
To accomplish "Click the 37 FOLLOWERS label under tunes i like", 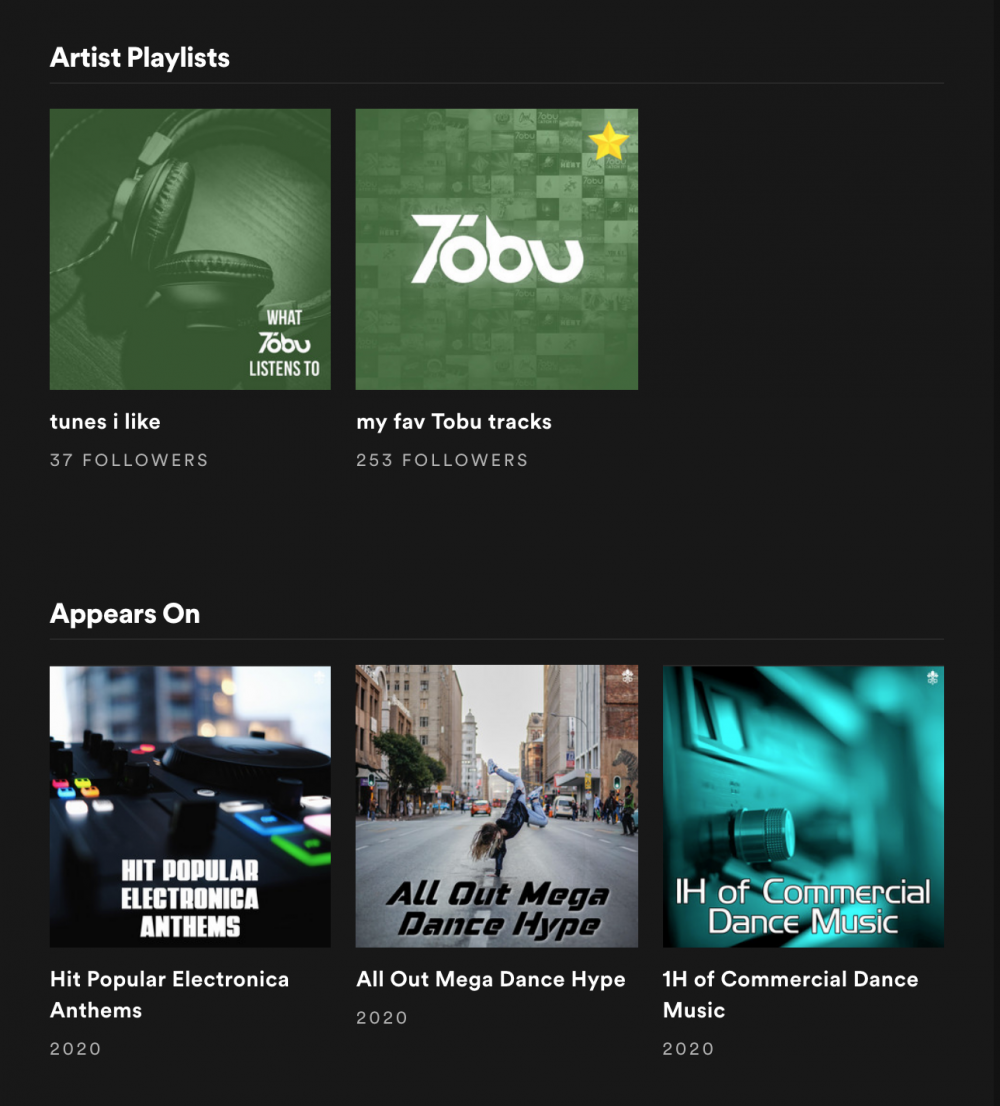I will click(129, 460).
